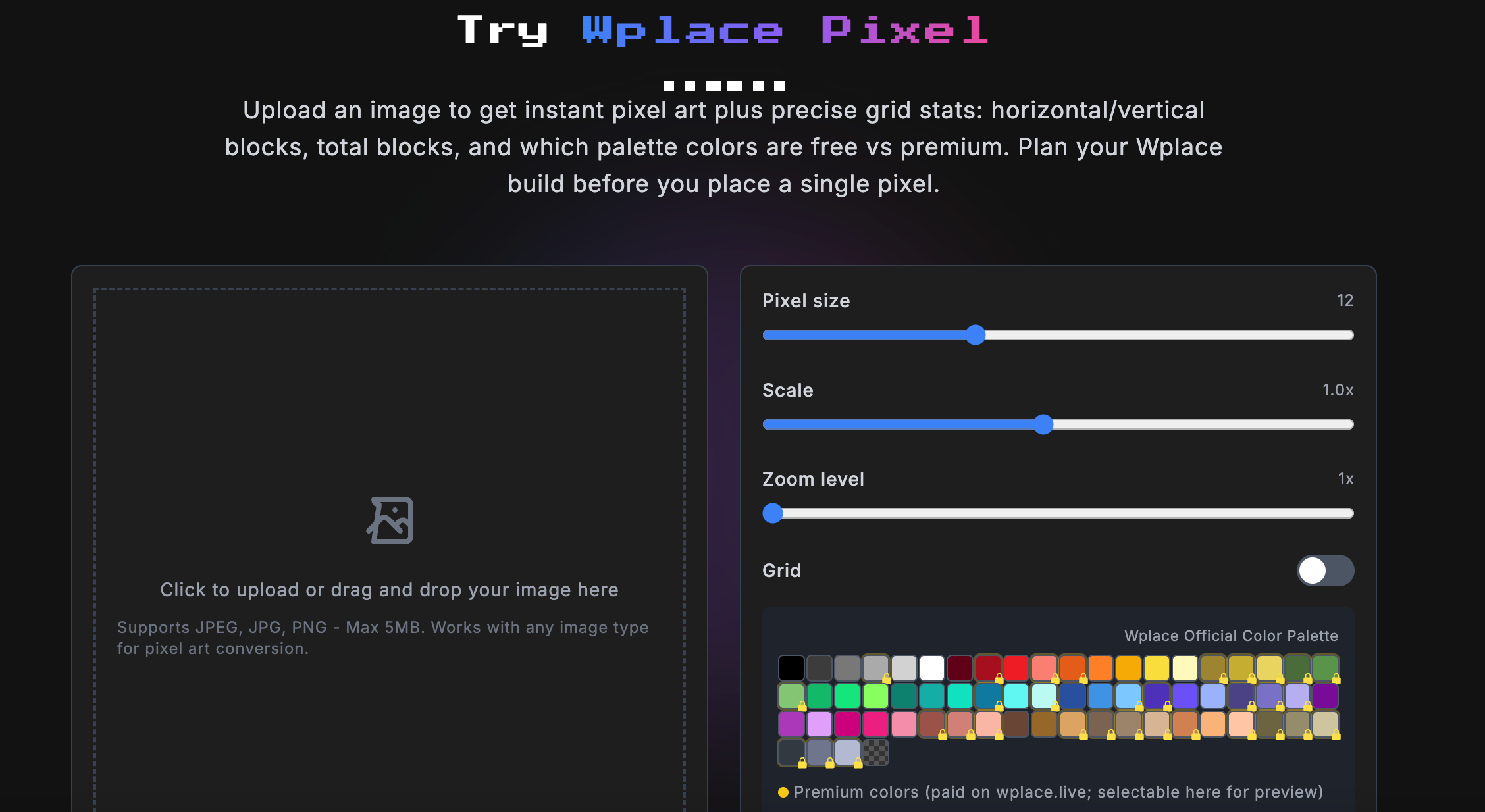The height and width of the screenshot is (812, 1485).
Task: Click the upload prompt text
Action: [x=389, y=590]
